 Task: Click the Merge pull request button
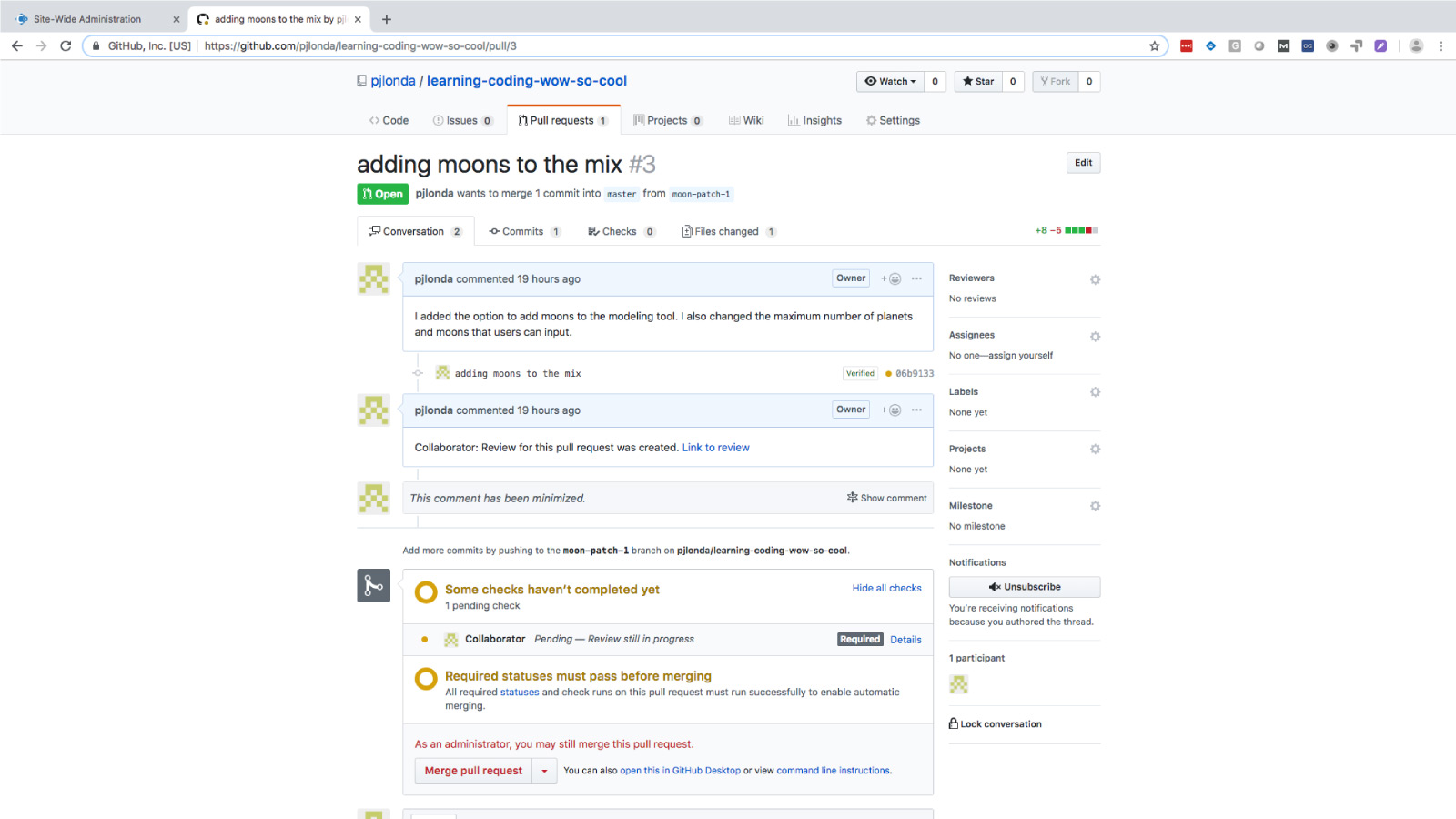point(473,771)
